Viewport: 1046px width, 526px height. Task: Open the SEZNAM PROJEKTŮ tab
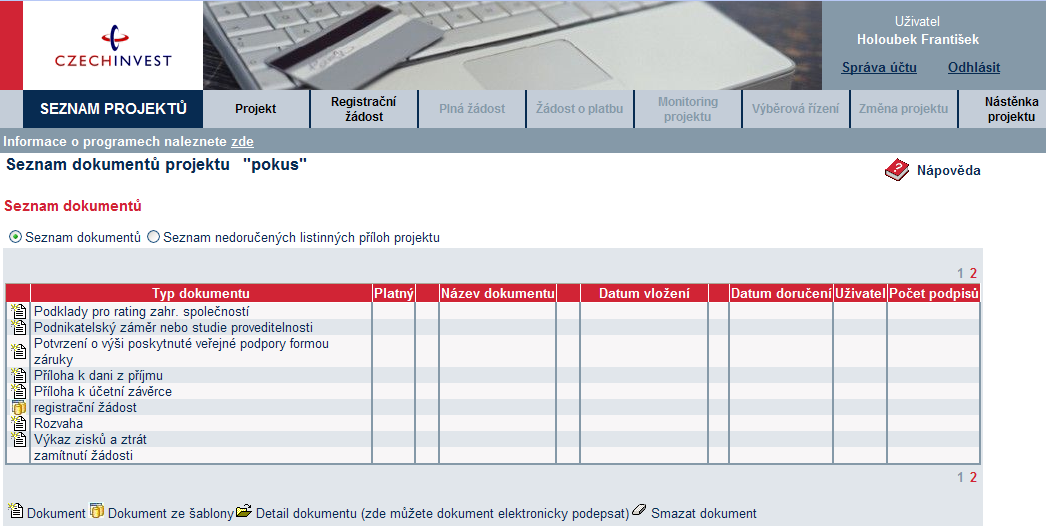coord(113,109)
